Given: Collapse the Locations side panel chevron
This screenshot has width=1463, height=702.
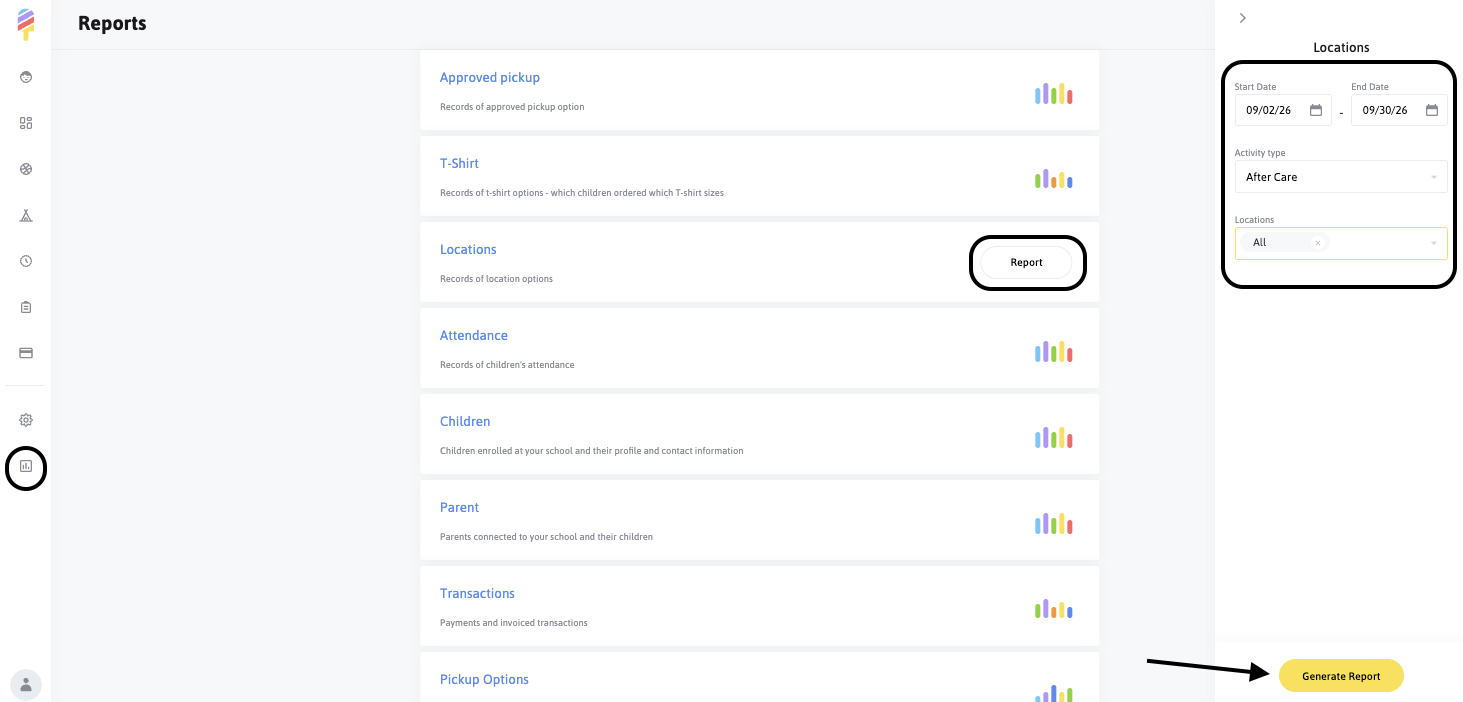Looking at the screenshot, I should tap(1242, 18).
